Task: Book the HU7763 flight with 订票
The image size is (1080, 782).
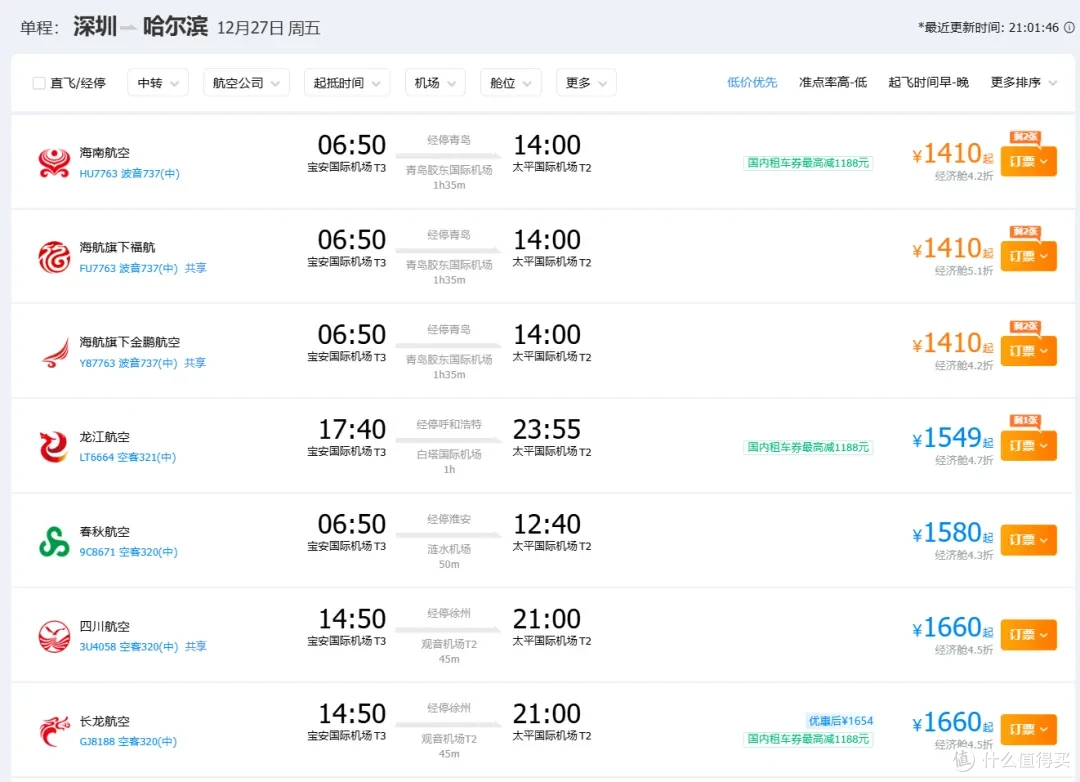Action: coord(1028,161)
